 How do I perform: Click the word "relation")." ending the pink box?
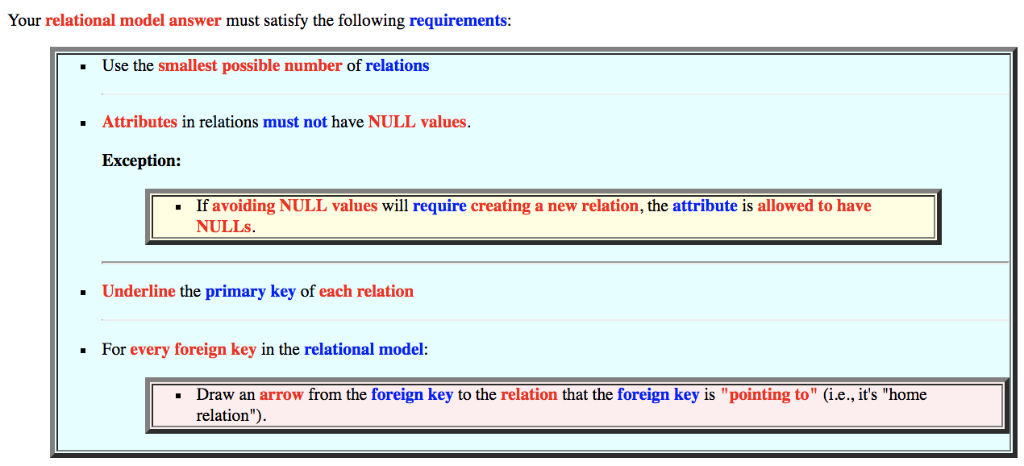click(x=231, y=416)
